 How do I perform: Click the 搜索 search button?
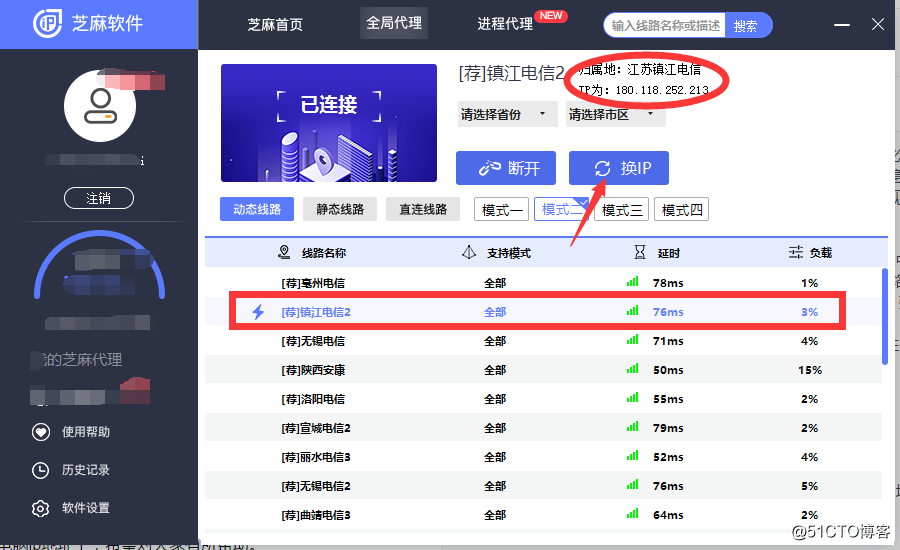coord(746,25)
